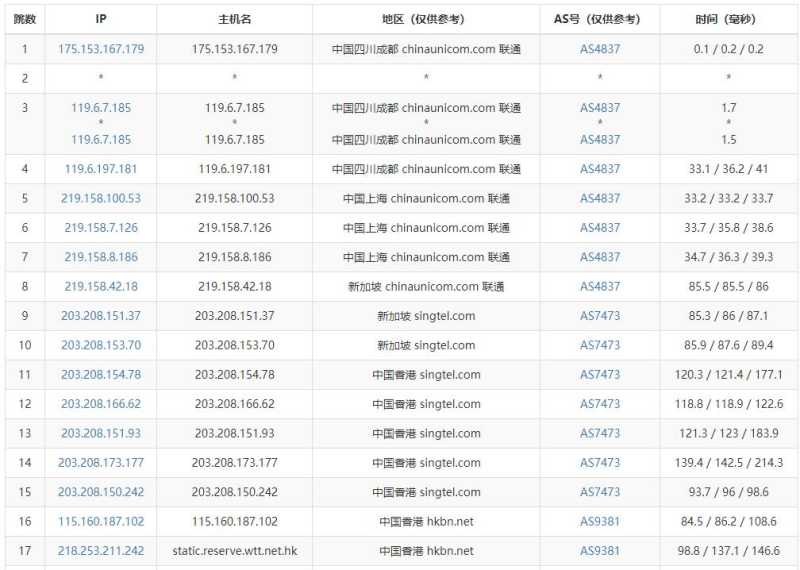800x570 pixels.
Task: Open AS4837 link for 219.158.100.53 row
Action: (x=600, y=199)
